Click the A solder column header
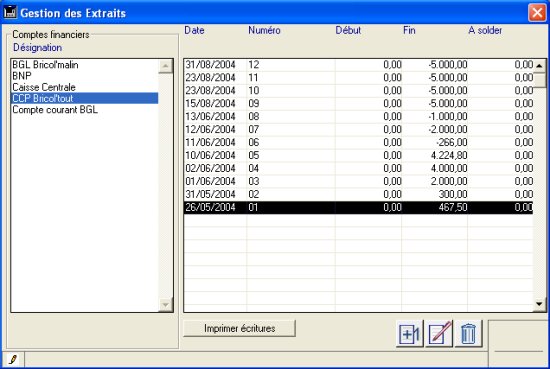The image size is (550, 369). coord(485,30)
